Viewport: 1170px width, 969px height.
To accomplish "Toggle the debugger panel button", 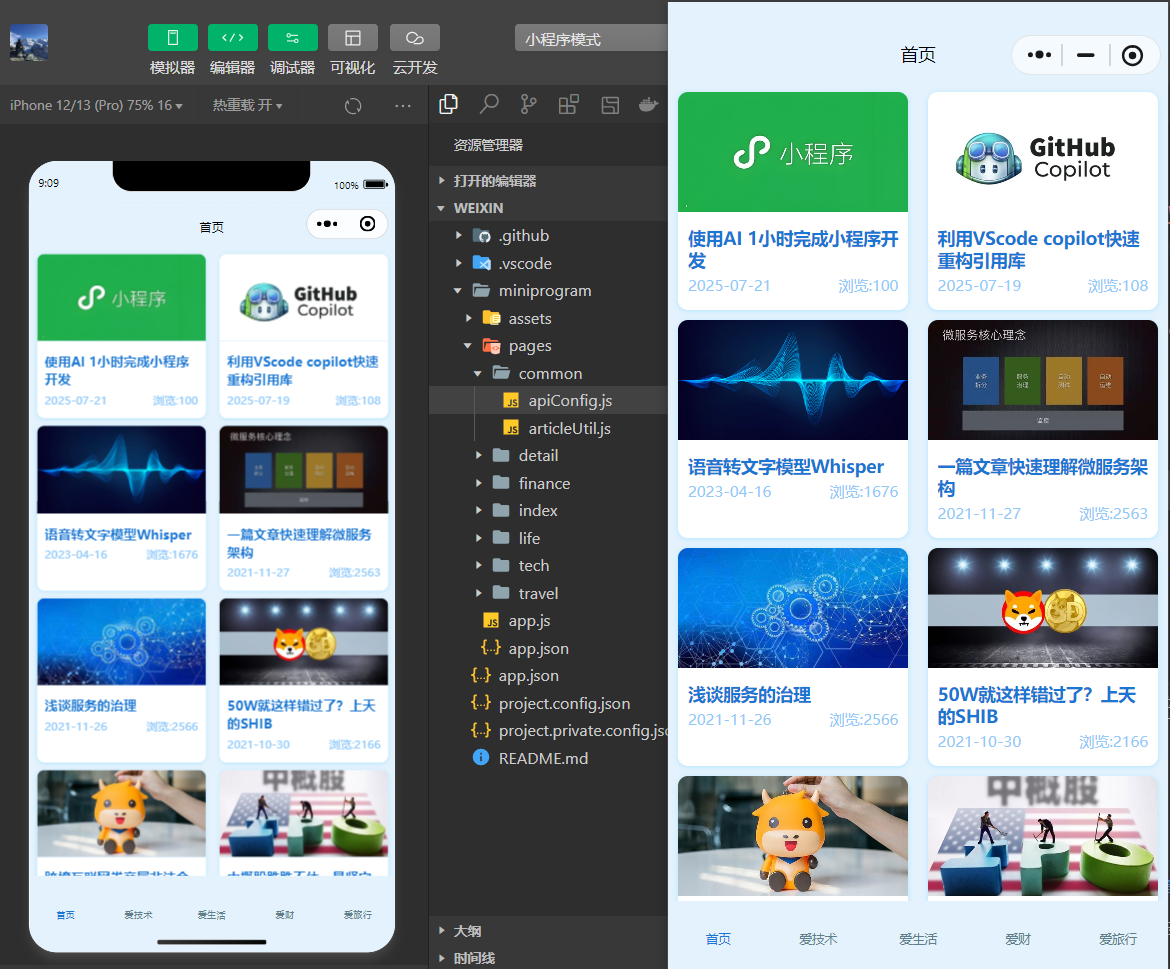I will (292, 38).
